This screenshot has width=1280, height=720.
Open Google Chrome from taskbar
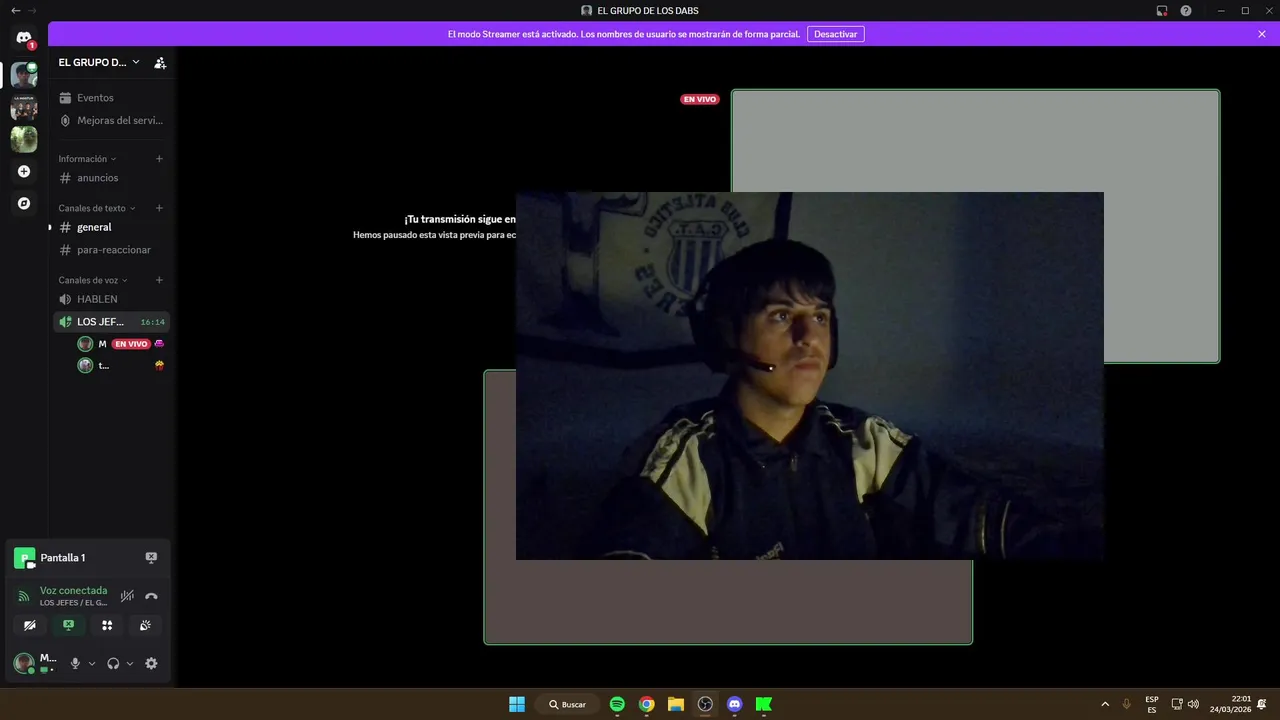[x=647, y=704]
